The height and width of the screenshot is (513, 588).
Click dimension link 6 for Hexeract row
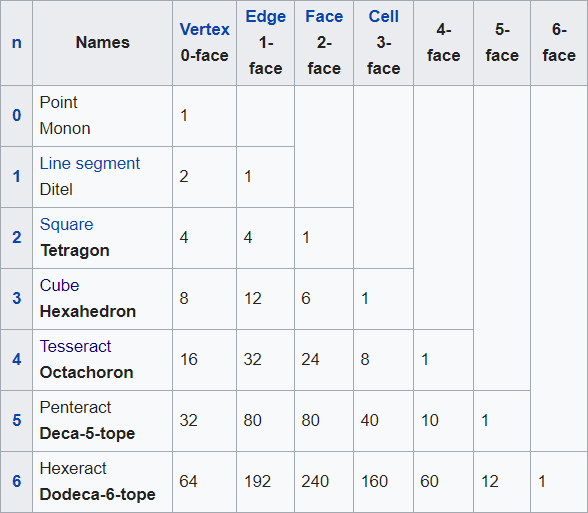16,482
